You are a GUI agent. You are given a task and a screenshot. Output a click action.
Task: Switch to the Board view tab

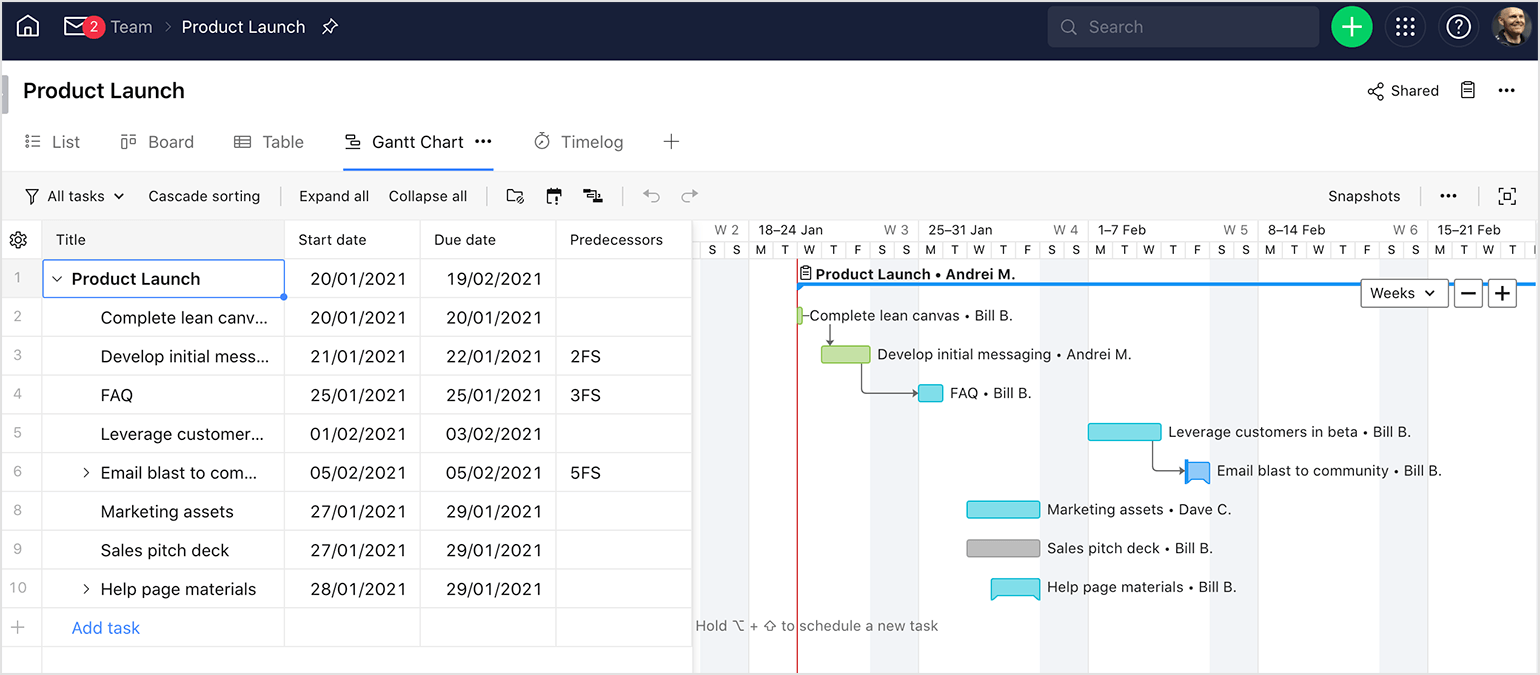[157, 141]
